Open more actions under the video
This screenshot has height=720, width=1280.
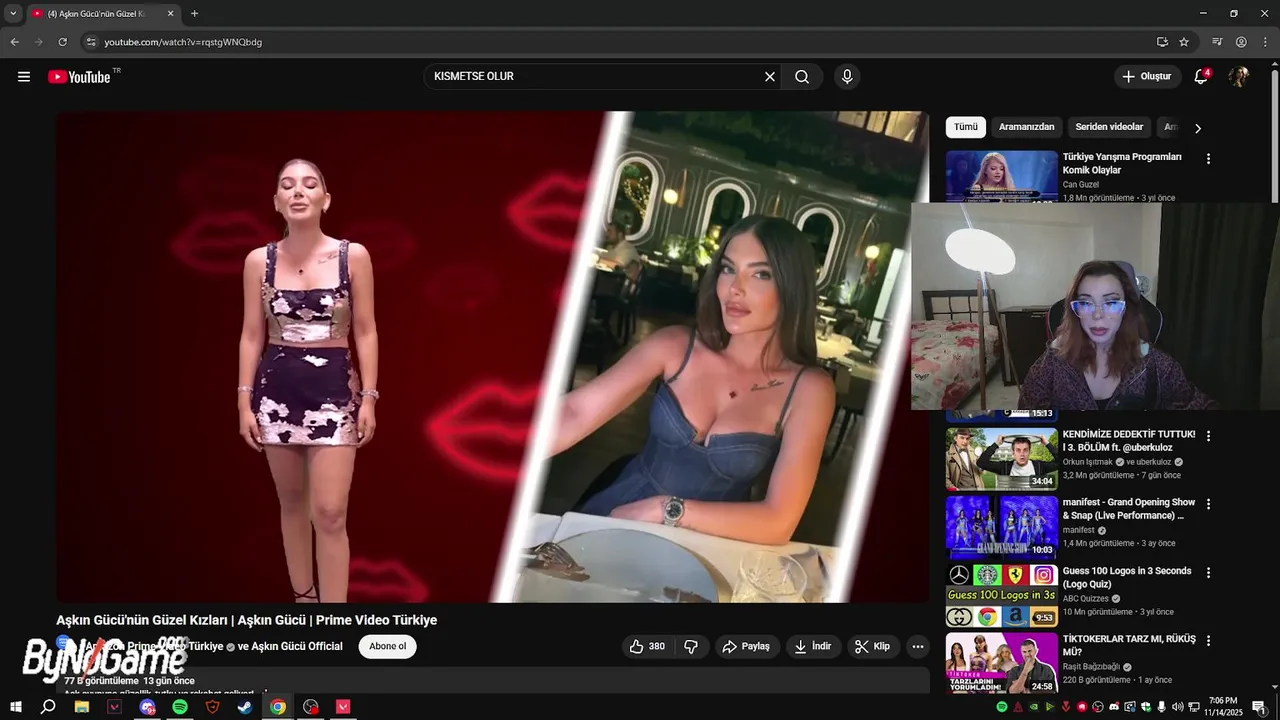pyautogui.click(x=918, y=647)
